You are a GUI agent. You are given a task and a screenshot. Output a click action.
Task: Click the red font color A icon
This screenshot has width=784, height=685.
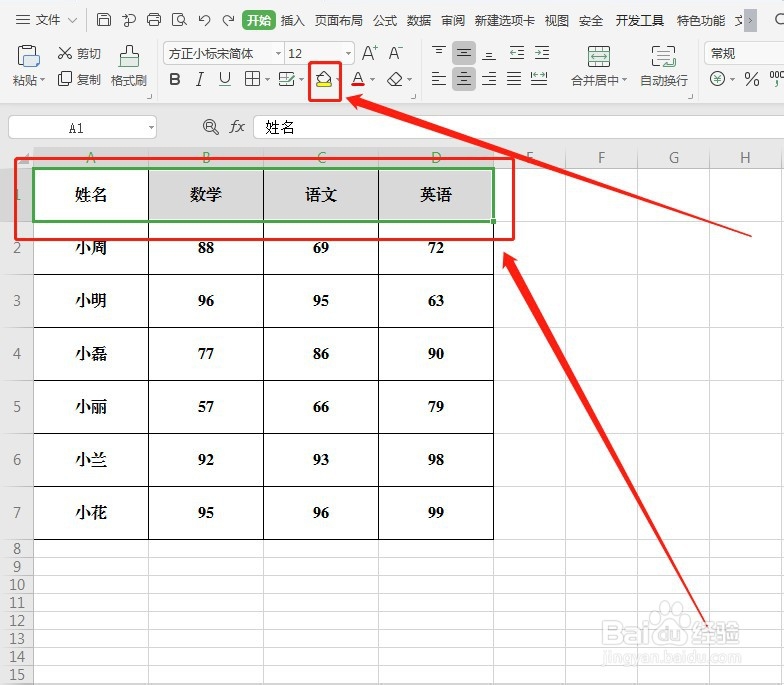coord(358,79)
